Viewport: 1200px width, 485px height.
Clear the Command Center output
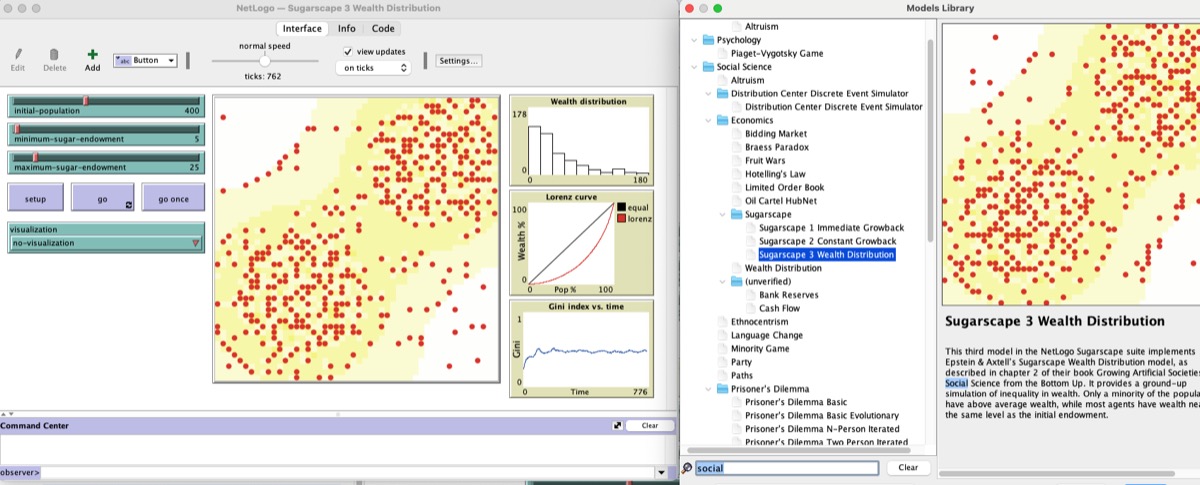click(x=650, y=425)
